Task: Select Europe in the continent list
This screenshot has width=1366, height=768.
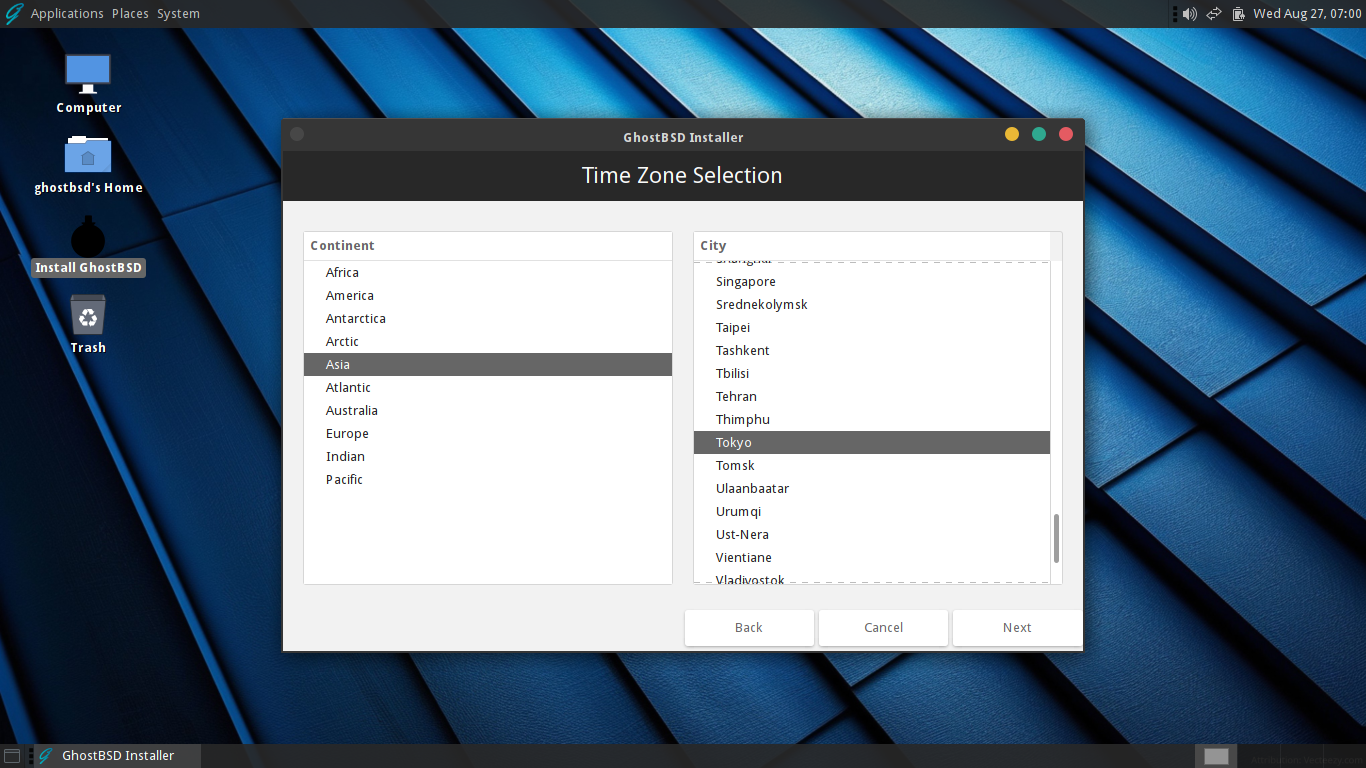Action: (488, 434)
